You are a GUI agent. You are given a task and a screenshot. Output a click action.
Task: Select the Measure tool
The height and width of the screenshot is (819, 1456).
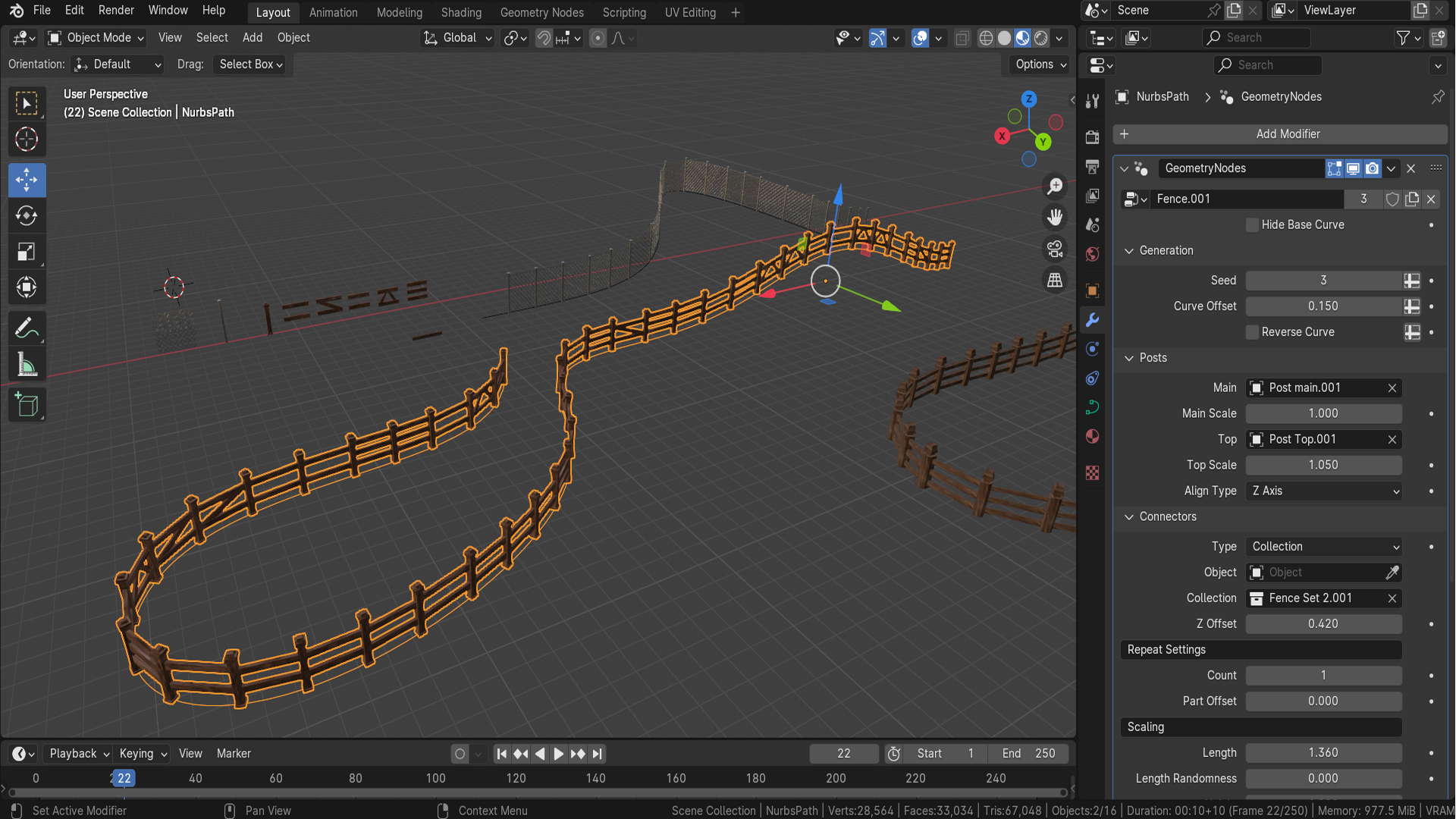[x=27, y=365]
